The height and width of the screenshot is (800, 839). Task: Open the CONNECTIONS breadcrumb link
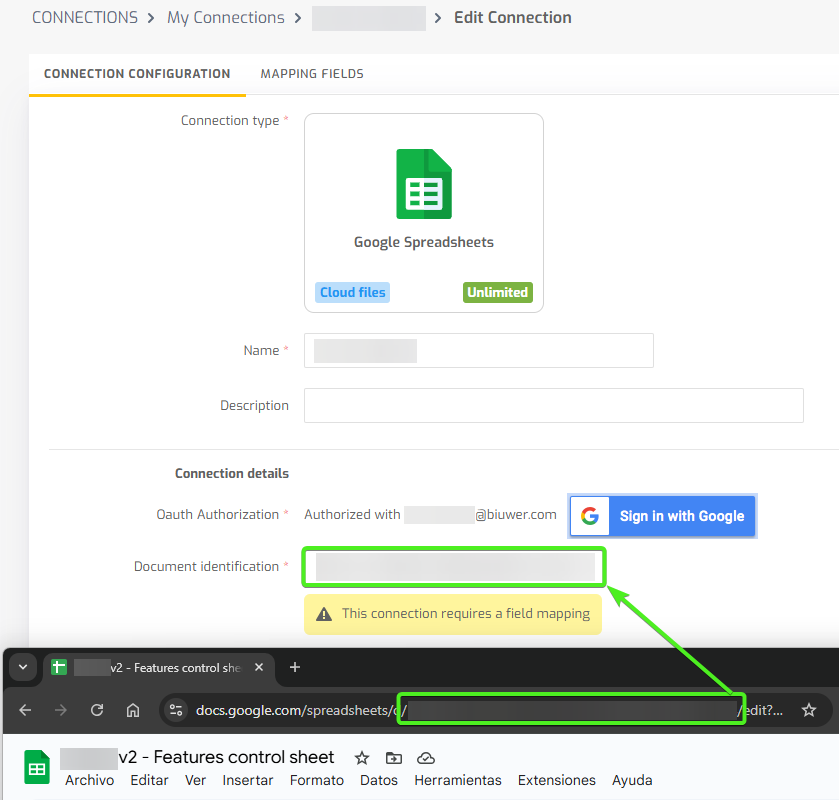click(85, 18)
